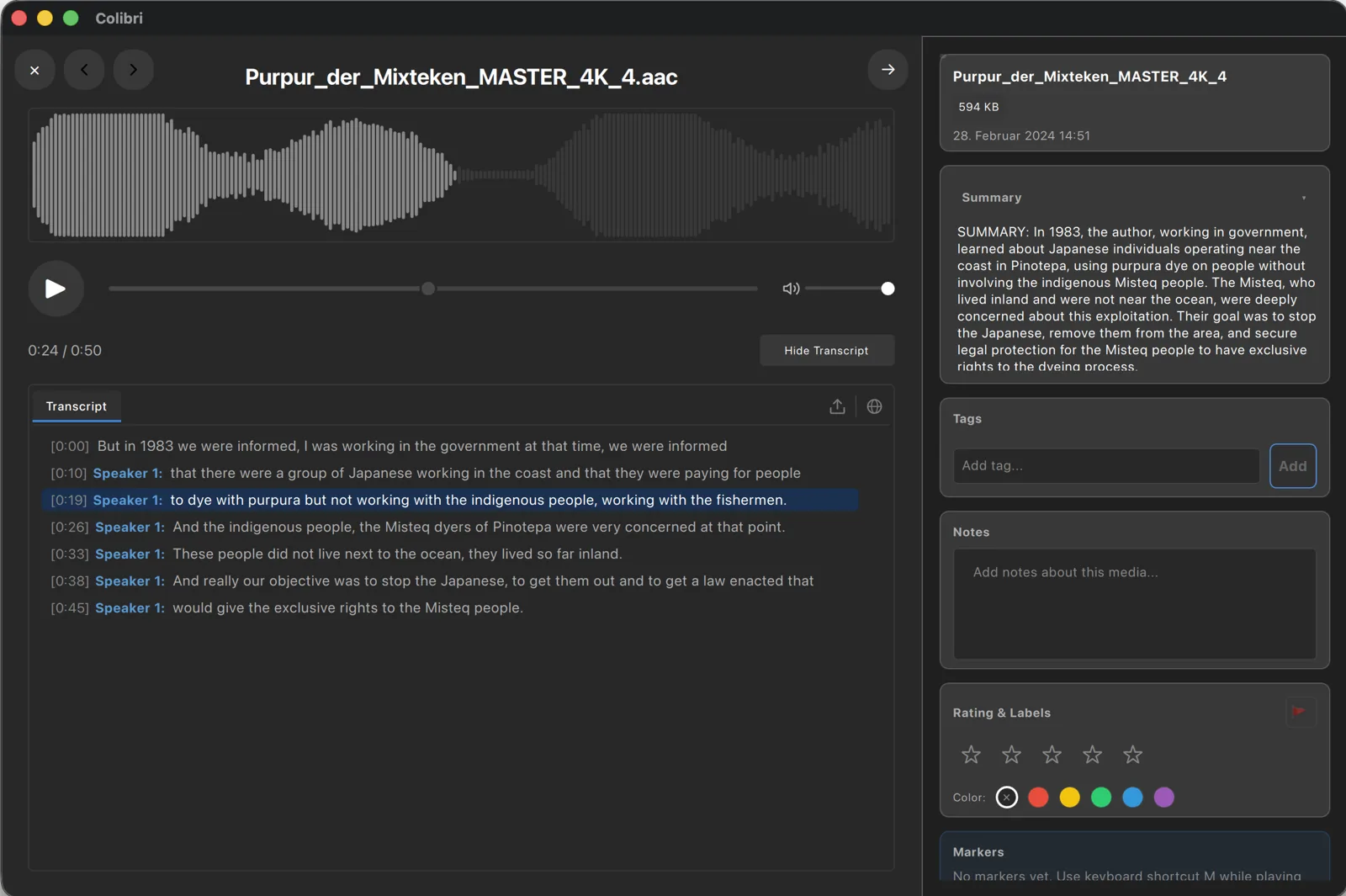Screen dimensions: 1346x896
Task: Click the 28. Februar 2024 14:51 date text
Action: coord(1021,135)
